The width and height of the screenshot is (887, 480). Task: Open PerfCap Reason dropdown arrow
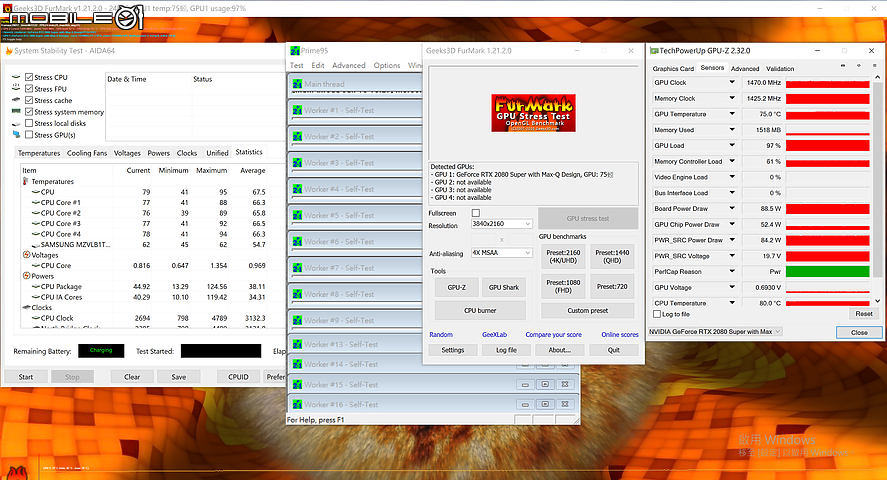coord(732,271)
